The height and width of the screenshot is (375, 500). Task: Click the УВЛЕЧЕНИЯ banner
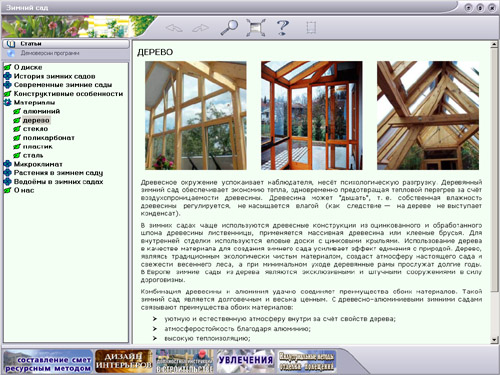pos(246,360)
